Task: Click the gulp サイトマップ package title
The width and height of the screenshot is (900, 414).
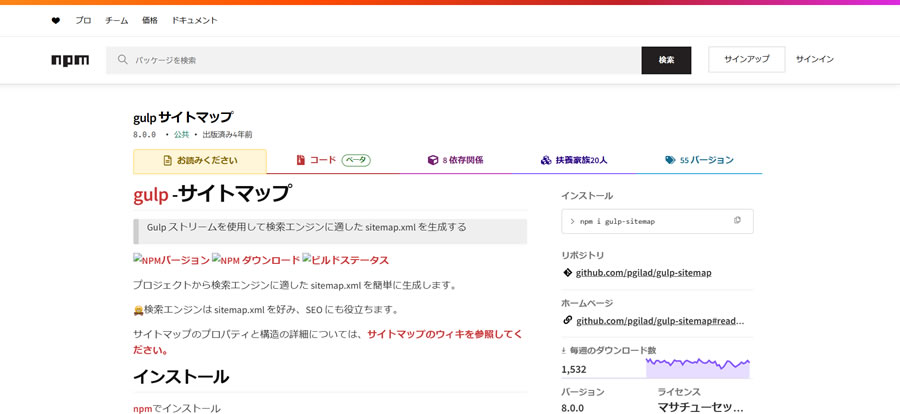Action: click(183, 117)
